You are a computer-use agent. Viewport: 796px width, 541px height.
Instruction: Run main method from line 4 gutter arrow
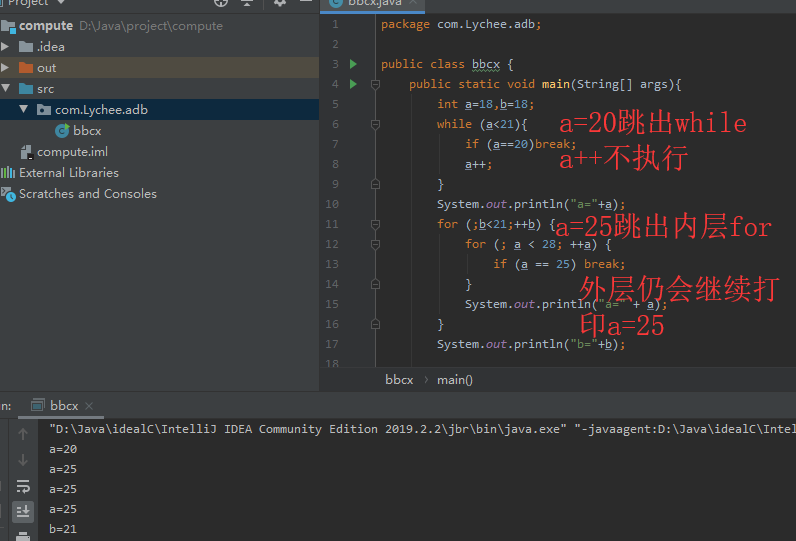pyautogui.click(x=353, y=84)
